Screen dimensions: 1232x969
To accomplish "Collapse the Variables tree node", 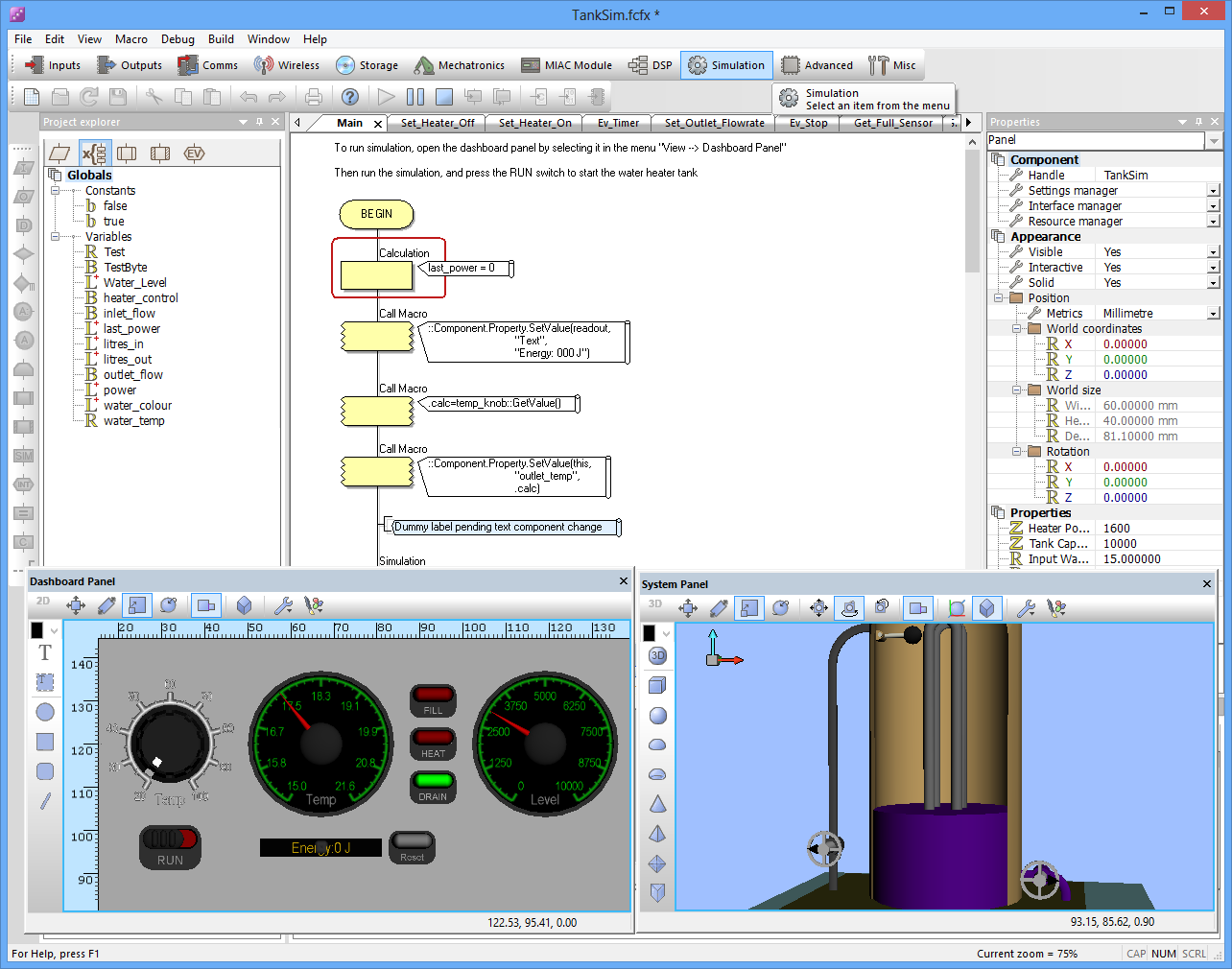I will 56,237.
